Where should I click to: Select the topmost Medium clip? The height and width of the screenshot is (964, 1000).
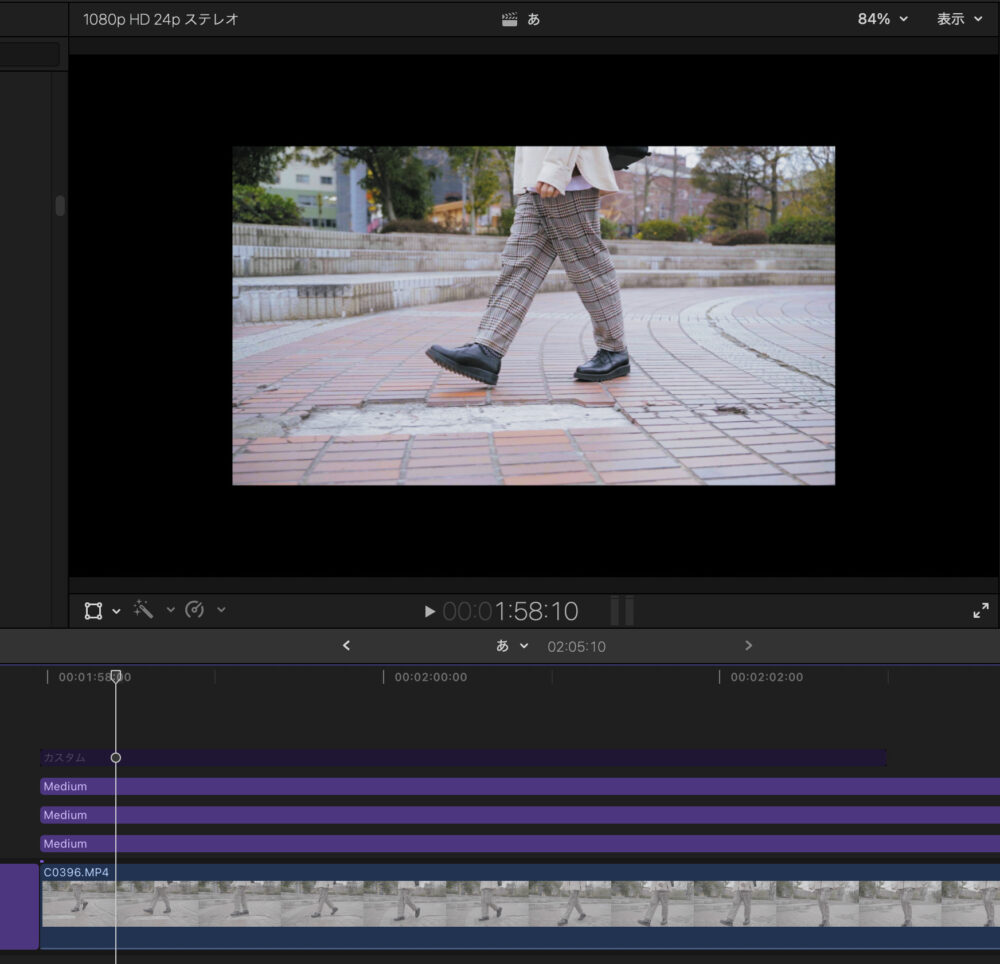click(500, 787)
